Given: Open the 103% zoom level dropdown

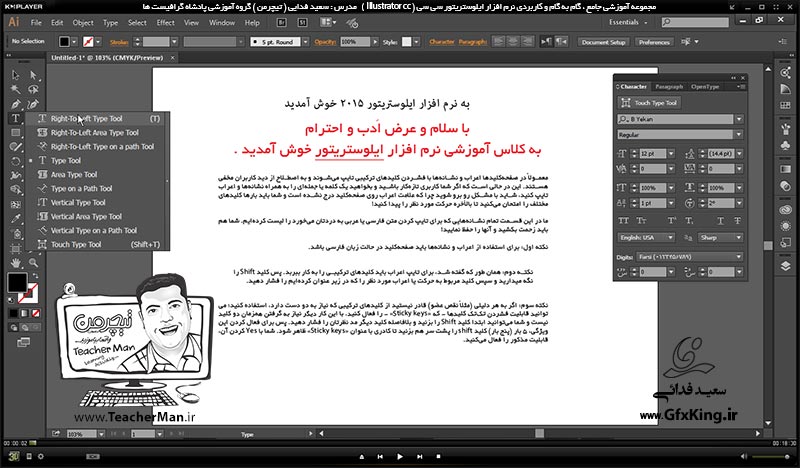Looking at the screenshot, I should point(101,434).
